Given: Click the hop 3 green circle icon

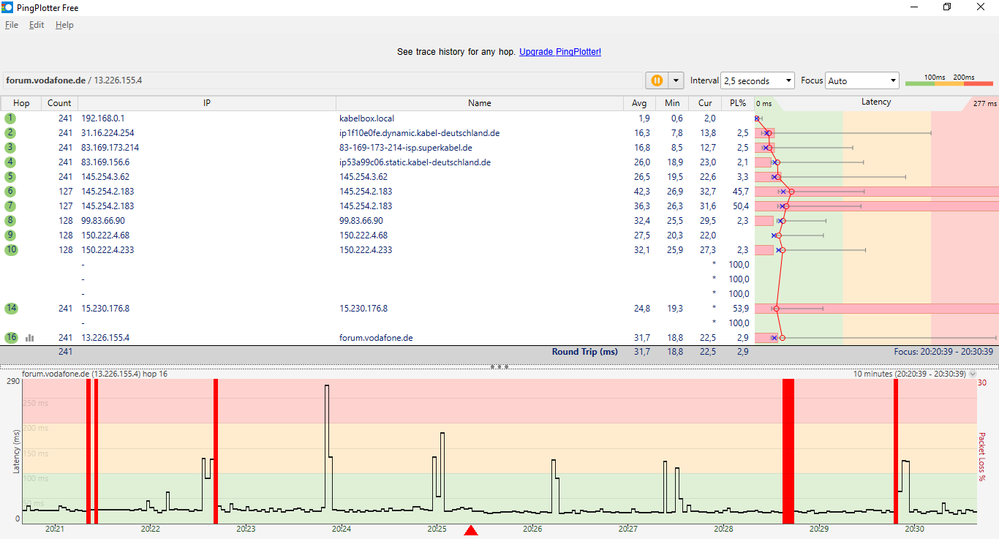Looking at the screenshot, I should coord(10,148).
